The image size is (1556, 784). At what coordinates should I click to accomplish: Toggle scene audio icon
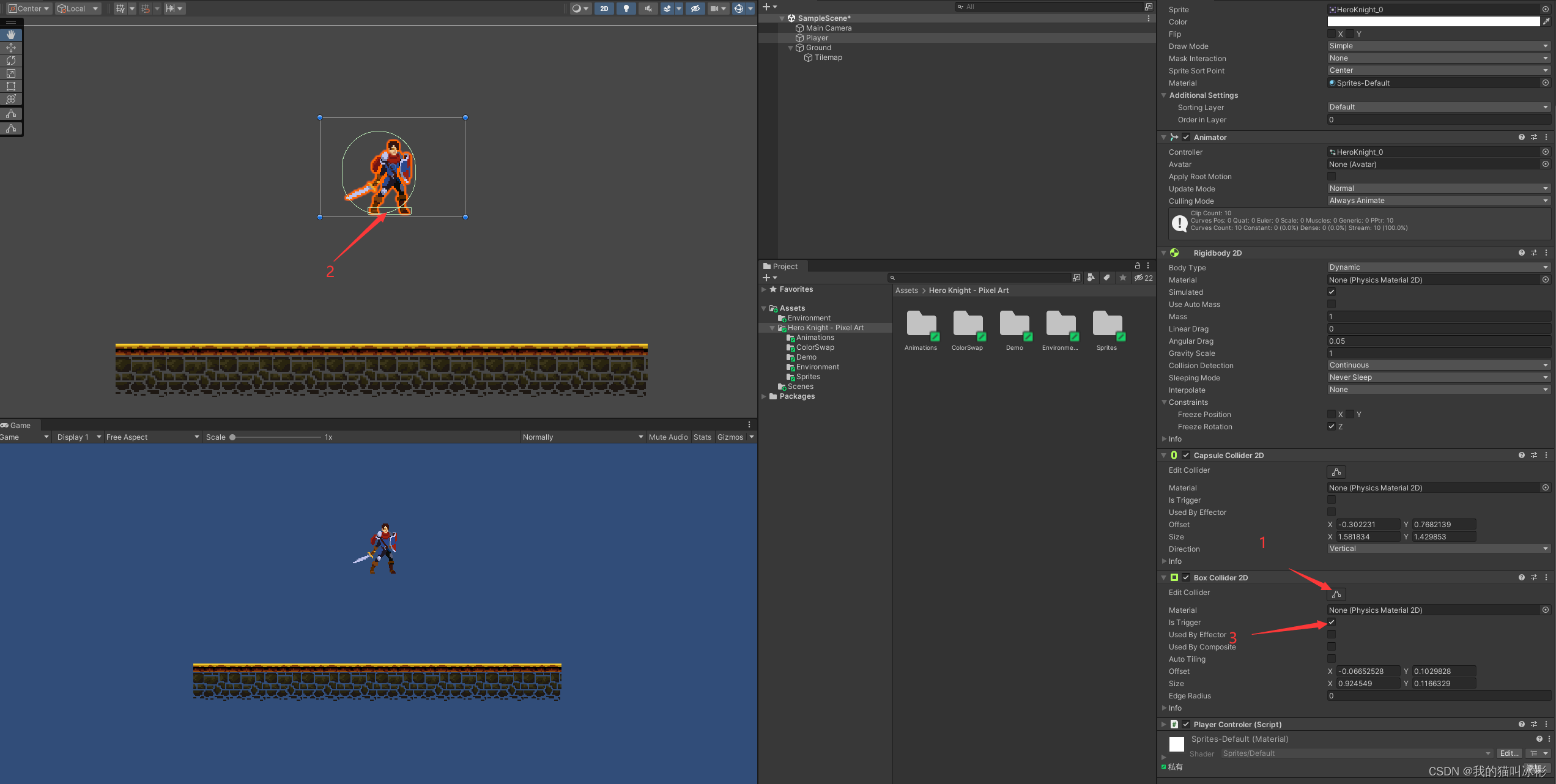tap(648, 9)
